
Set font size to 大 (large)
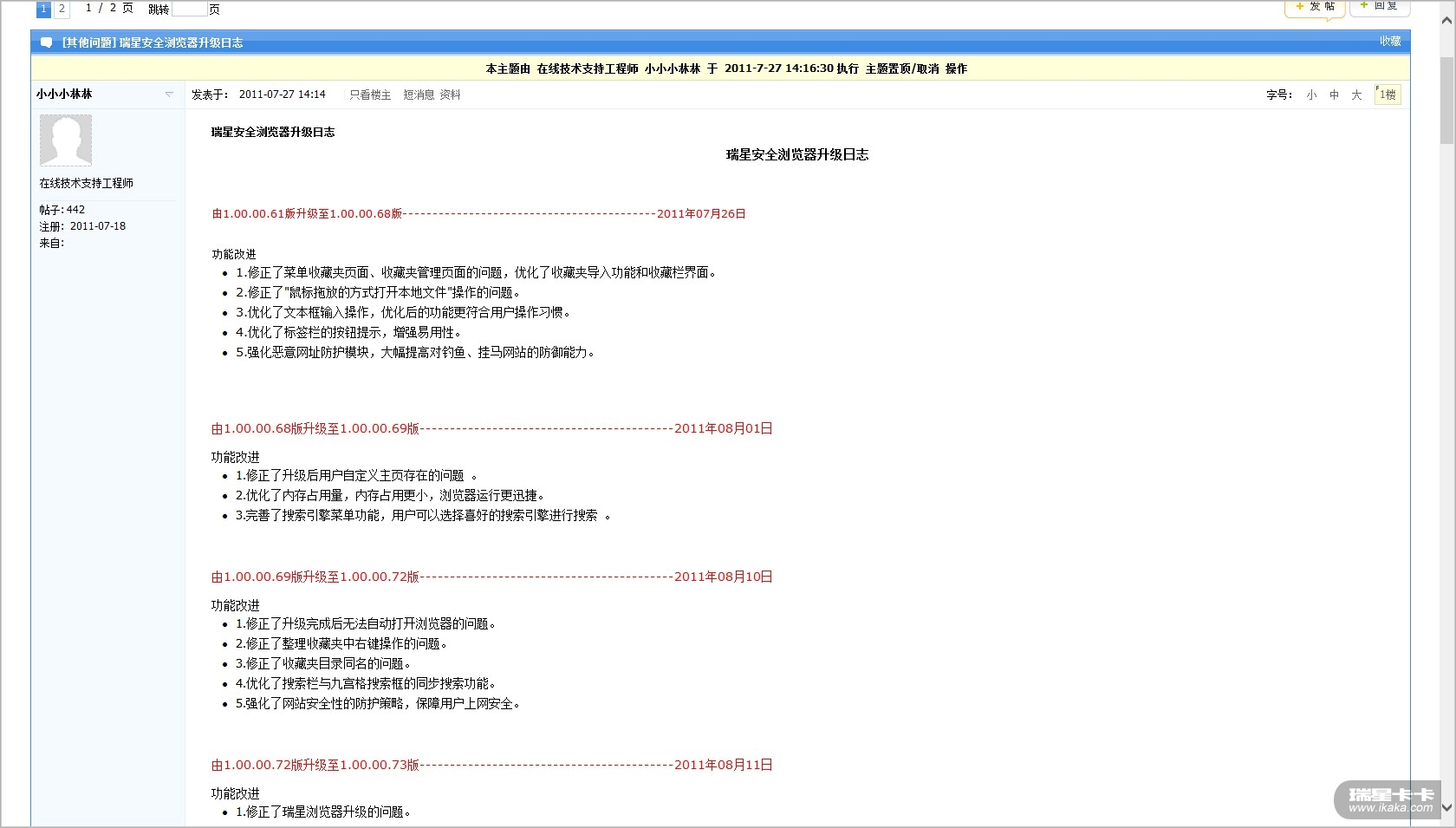click(x=1356, y=95)
